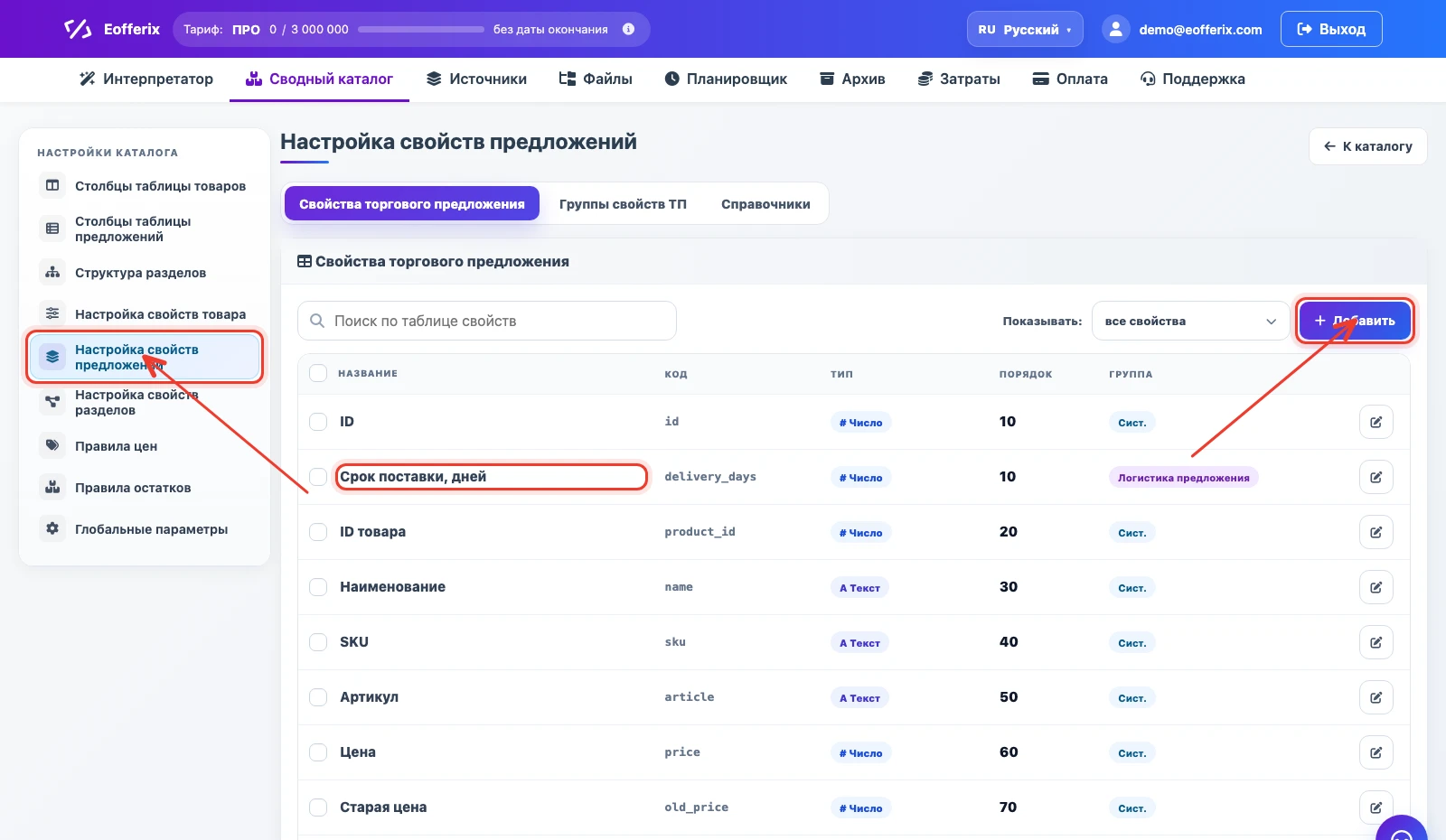
Task: Sort by the НАЗВАНИЕ column header
Action: [368, 373]
